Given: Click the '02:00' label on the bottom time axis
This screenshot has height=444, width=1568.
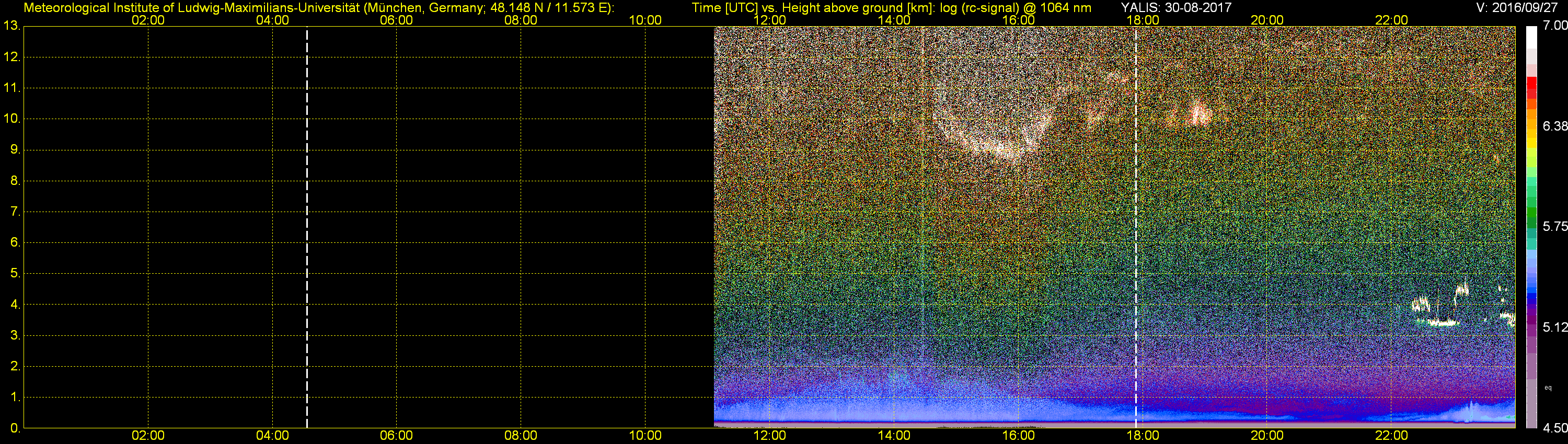Looking at the screenshot, I should (x=148, y=436).
